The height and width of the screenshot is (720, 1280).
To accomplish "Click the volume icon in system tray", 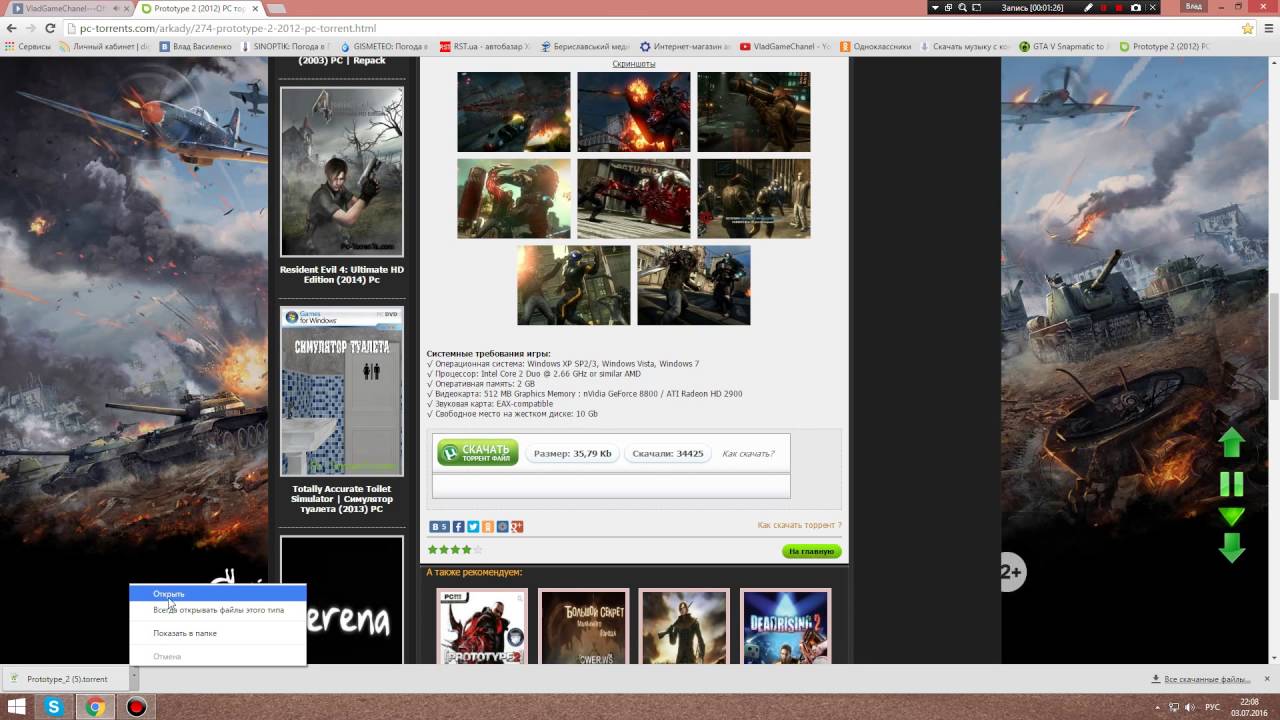I will tap(1190, 707).
